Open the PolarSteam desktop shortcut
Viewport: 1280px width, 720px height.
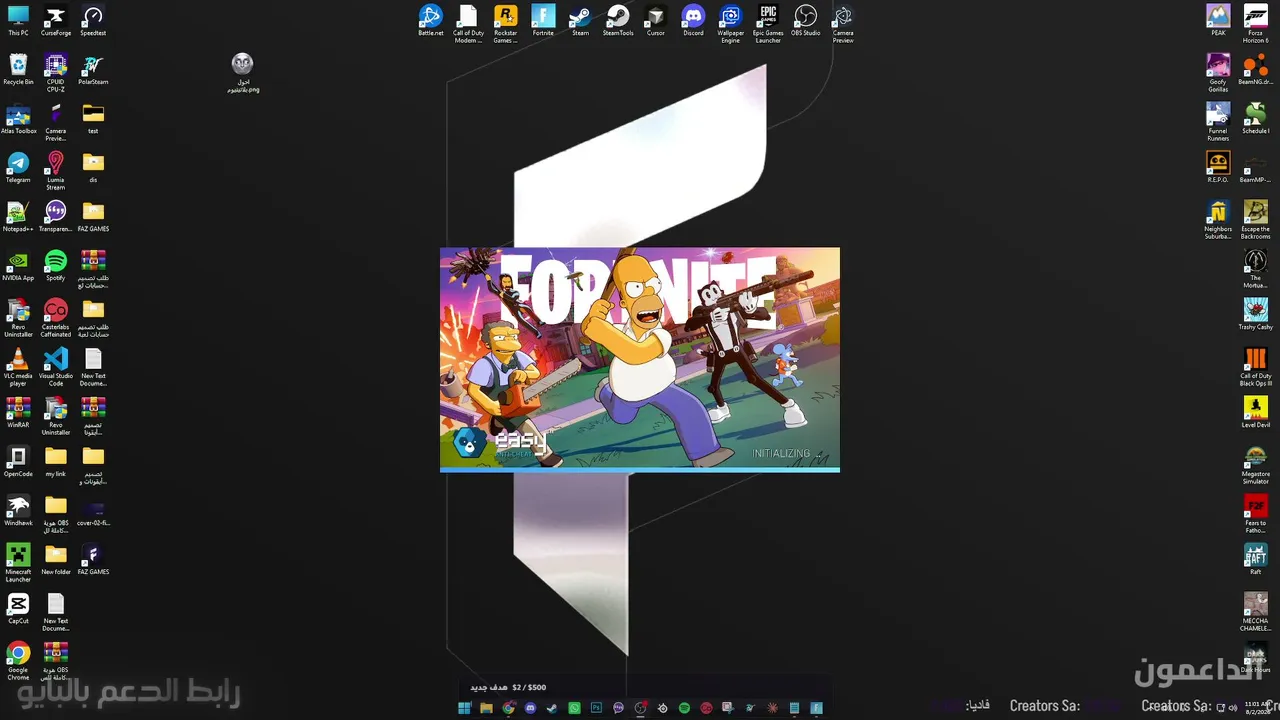click(93, 70)
